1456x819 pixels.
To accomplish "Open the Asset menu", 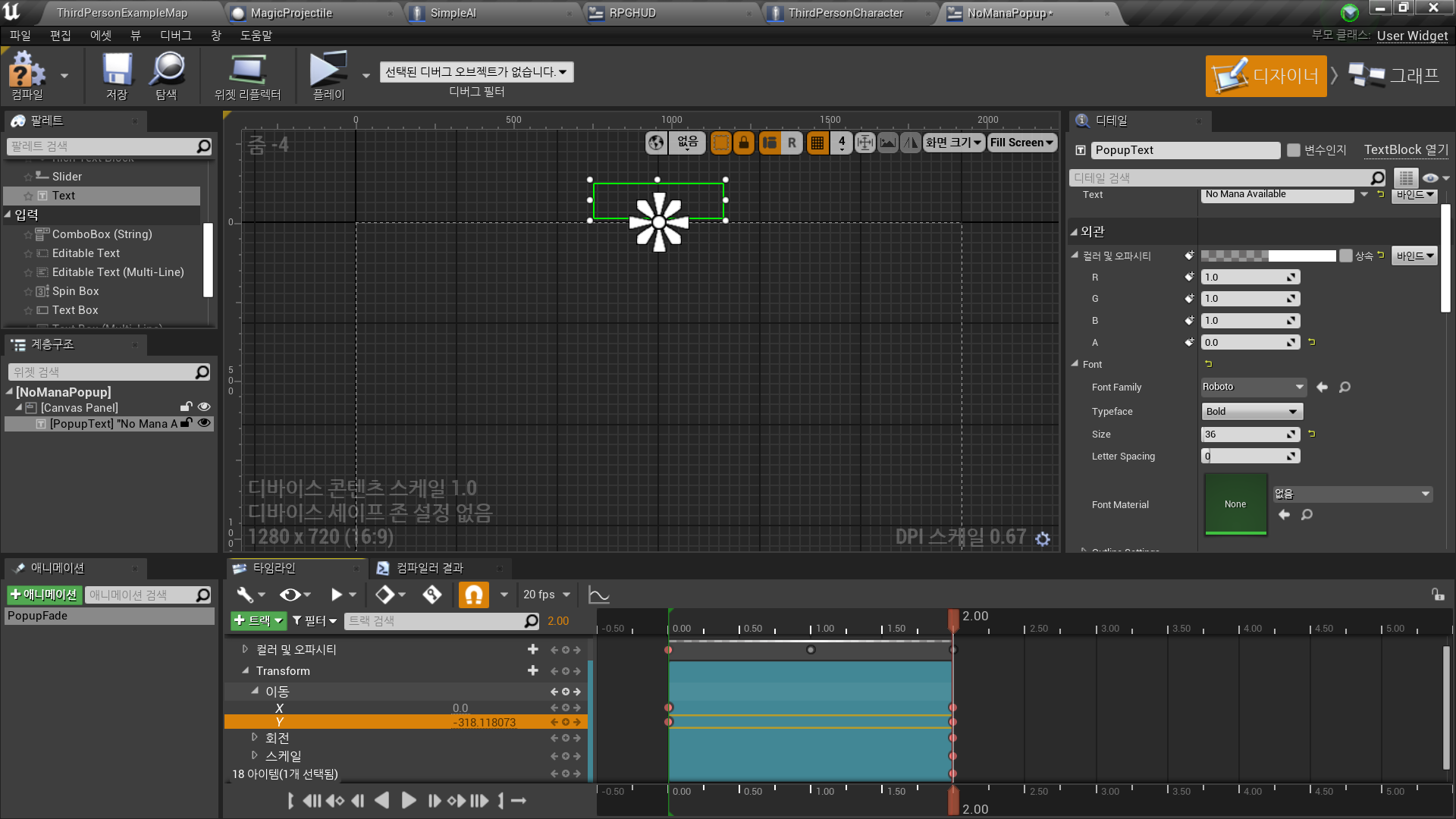I will coord(100,36).
